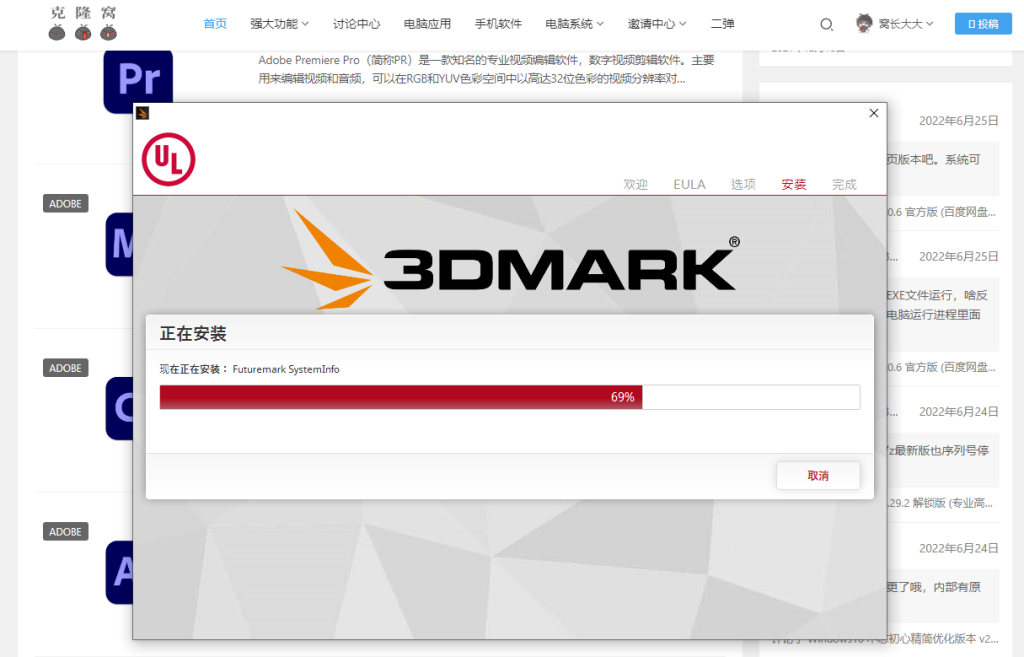The image size is (1024, 657).
Task: Close the 3DMark installer window
Action: tap(874, 113)
